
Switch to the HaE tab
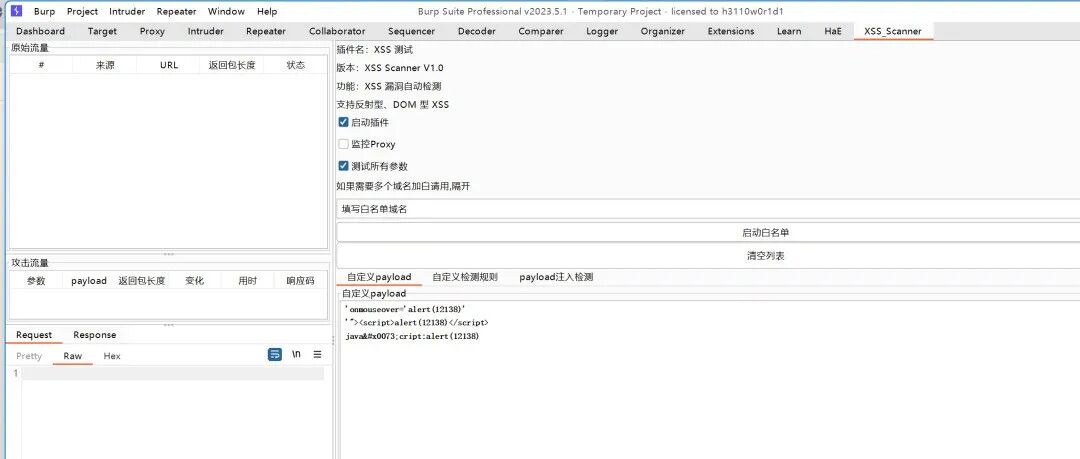coord(833,31)
